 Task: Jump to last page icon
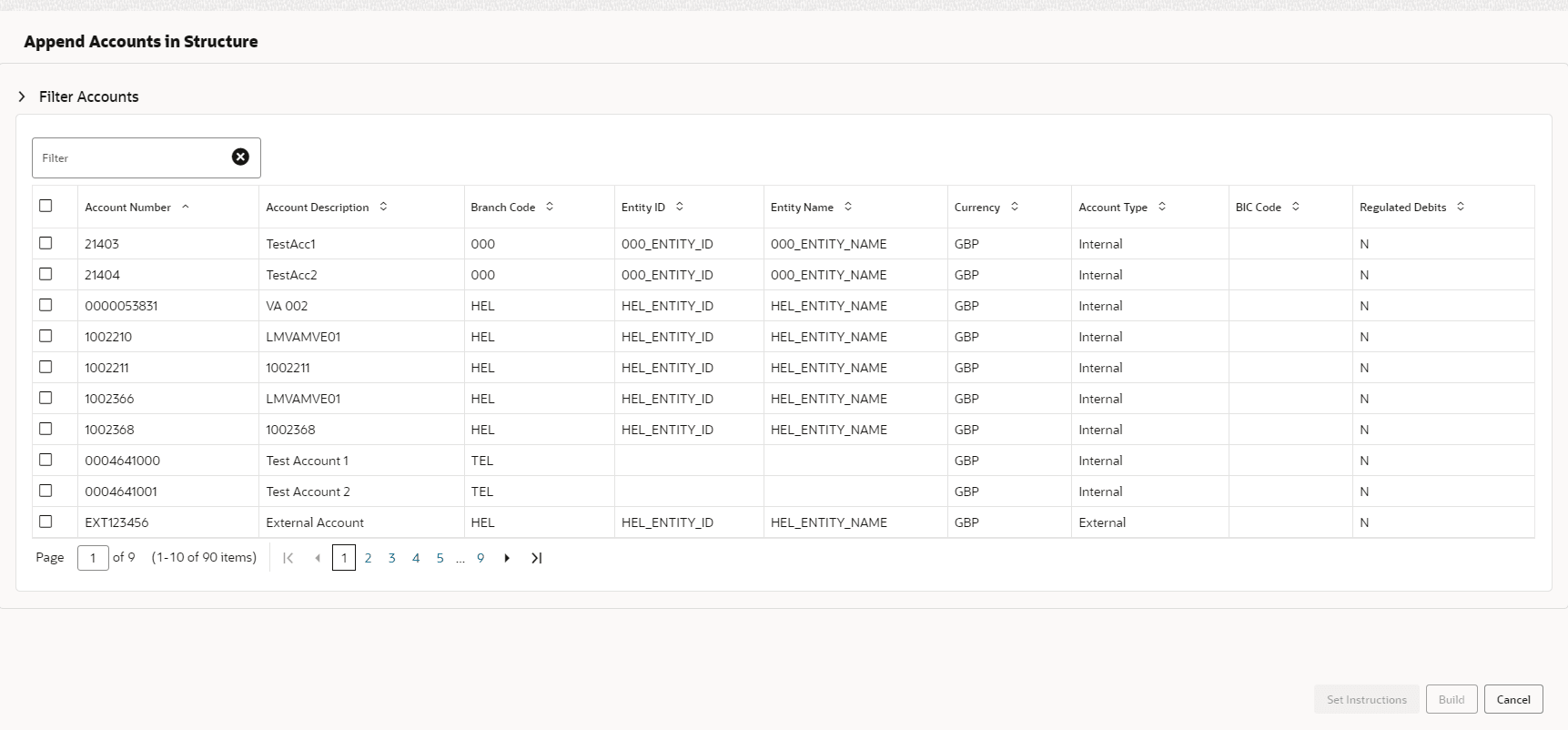click(537, 558)
